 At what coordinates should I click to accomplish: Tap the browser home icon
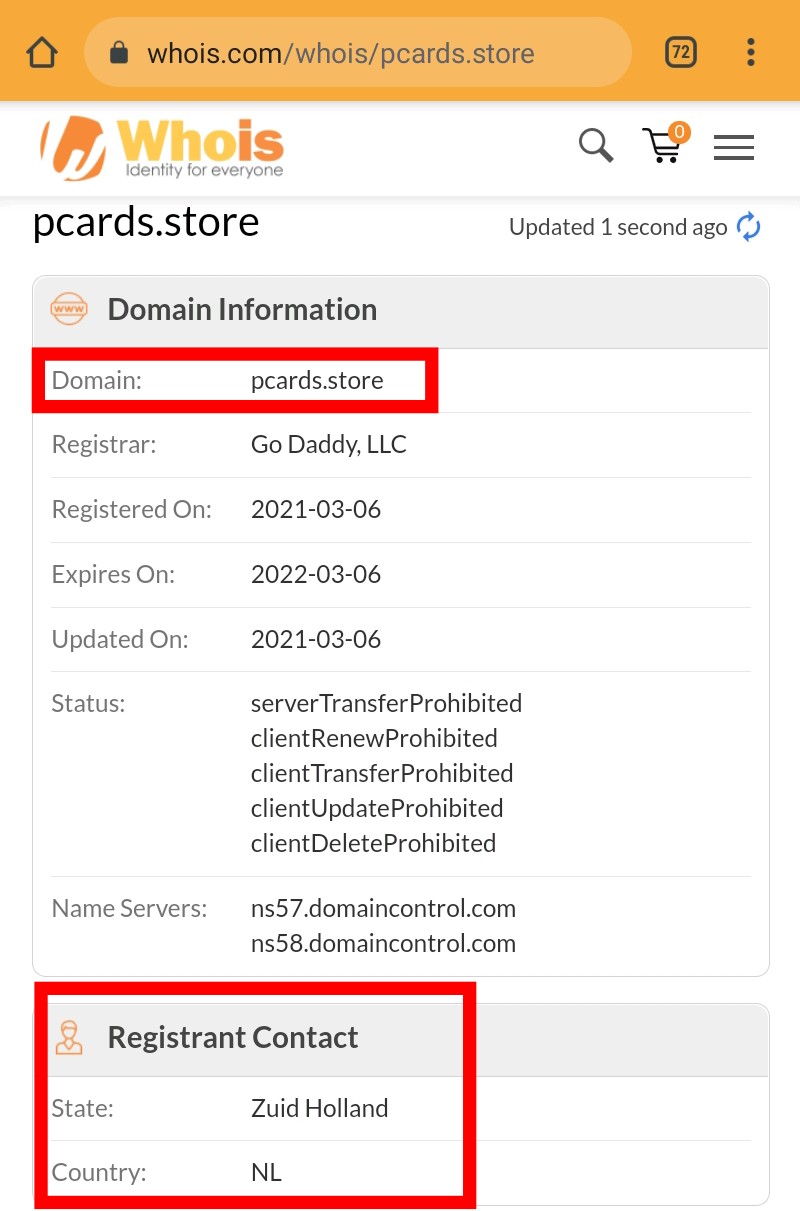(x=42, y=52)
